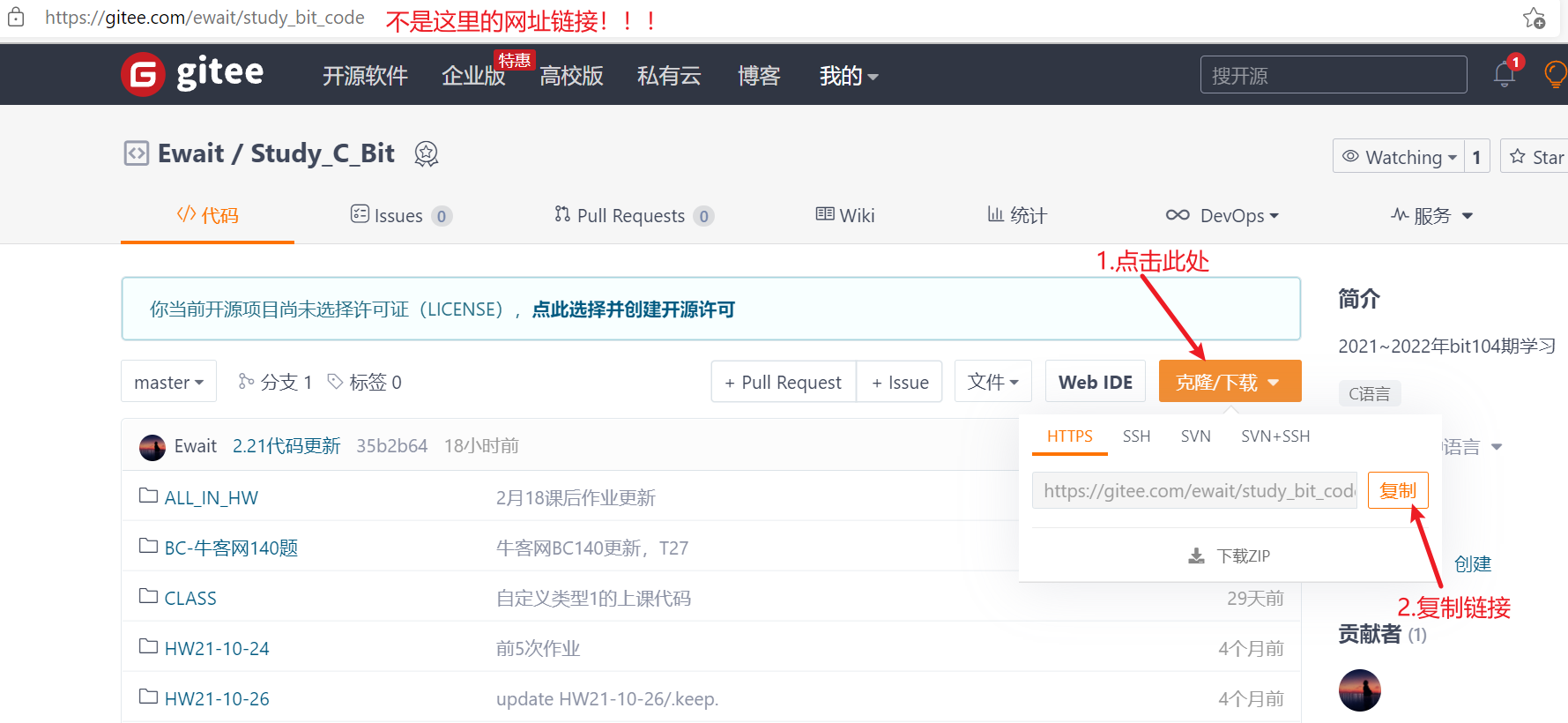Click 开源软件 in the nav bar
1568x723 pixels.
[x=365, y=76]
